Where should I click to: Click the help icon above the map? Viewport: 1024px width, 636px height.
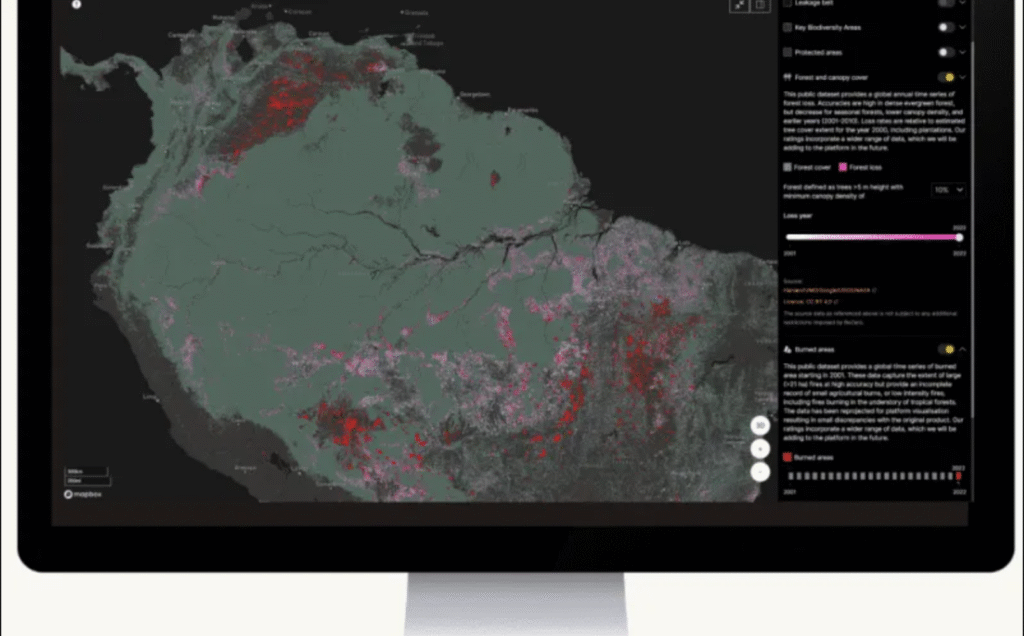pos(76,4)
